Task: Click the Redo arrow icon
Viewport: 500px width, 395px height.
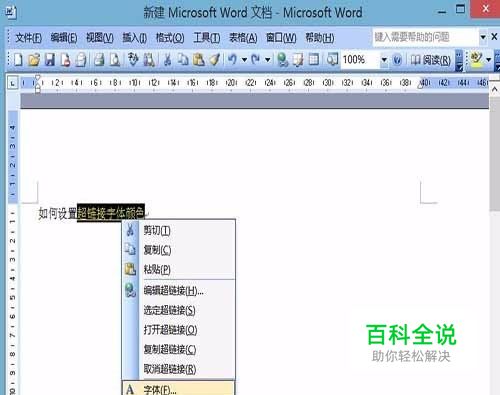Action: click(x=256, y=60)
